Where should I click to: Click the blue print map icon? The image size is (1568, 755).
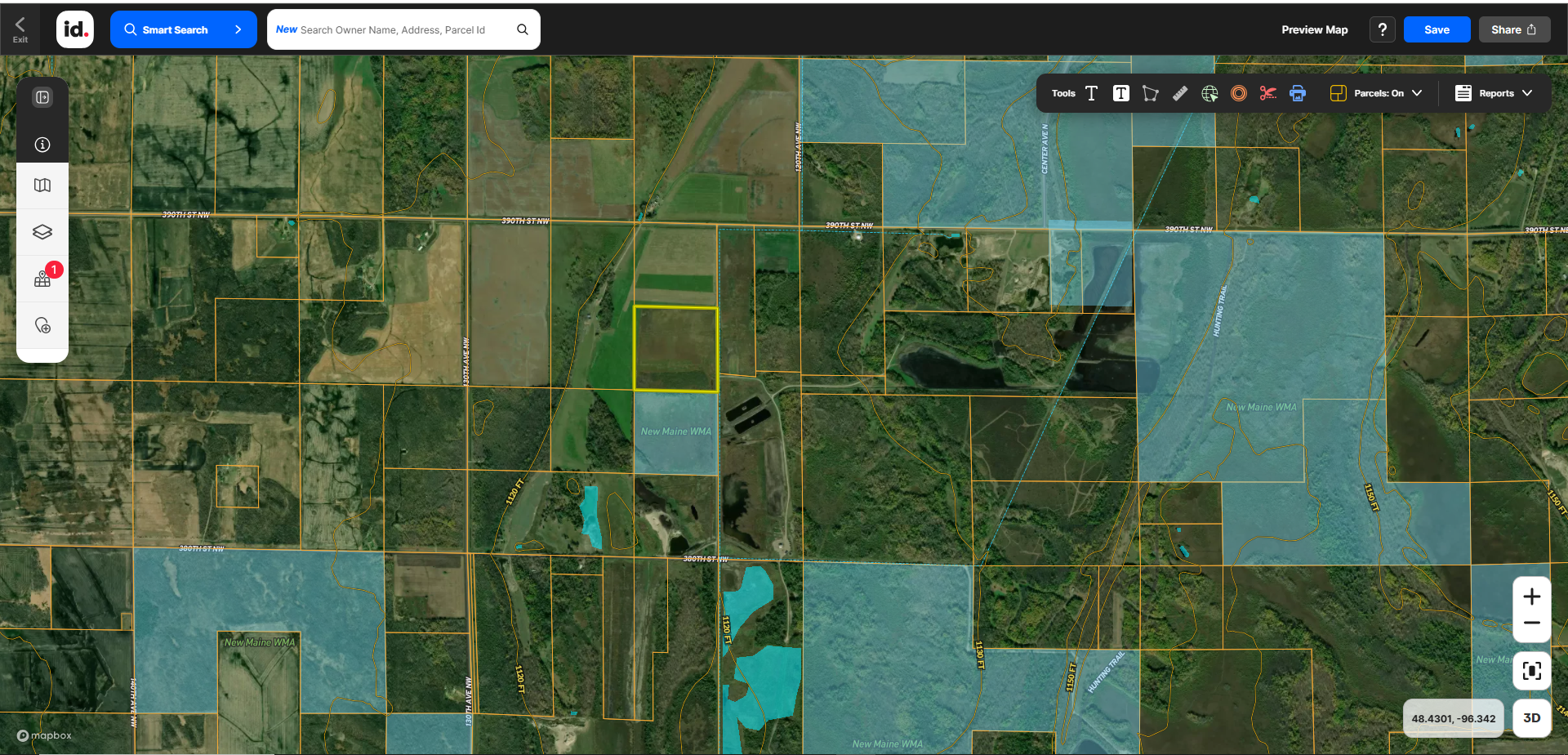(x=1298, y=93)
